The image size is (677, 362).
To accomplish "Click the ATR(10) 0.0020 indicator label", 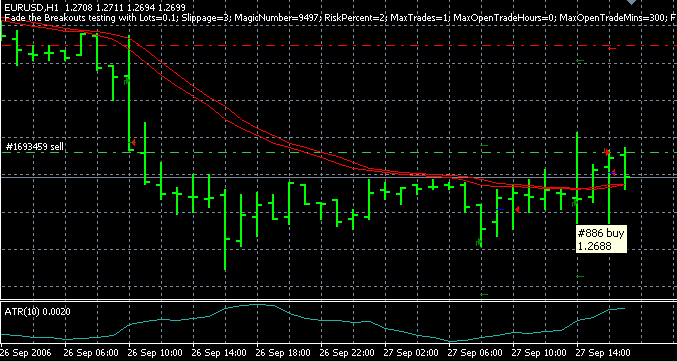I will [x=37, y=312].
